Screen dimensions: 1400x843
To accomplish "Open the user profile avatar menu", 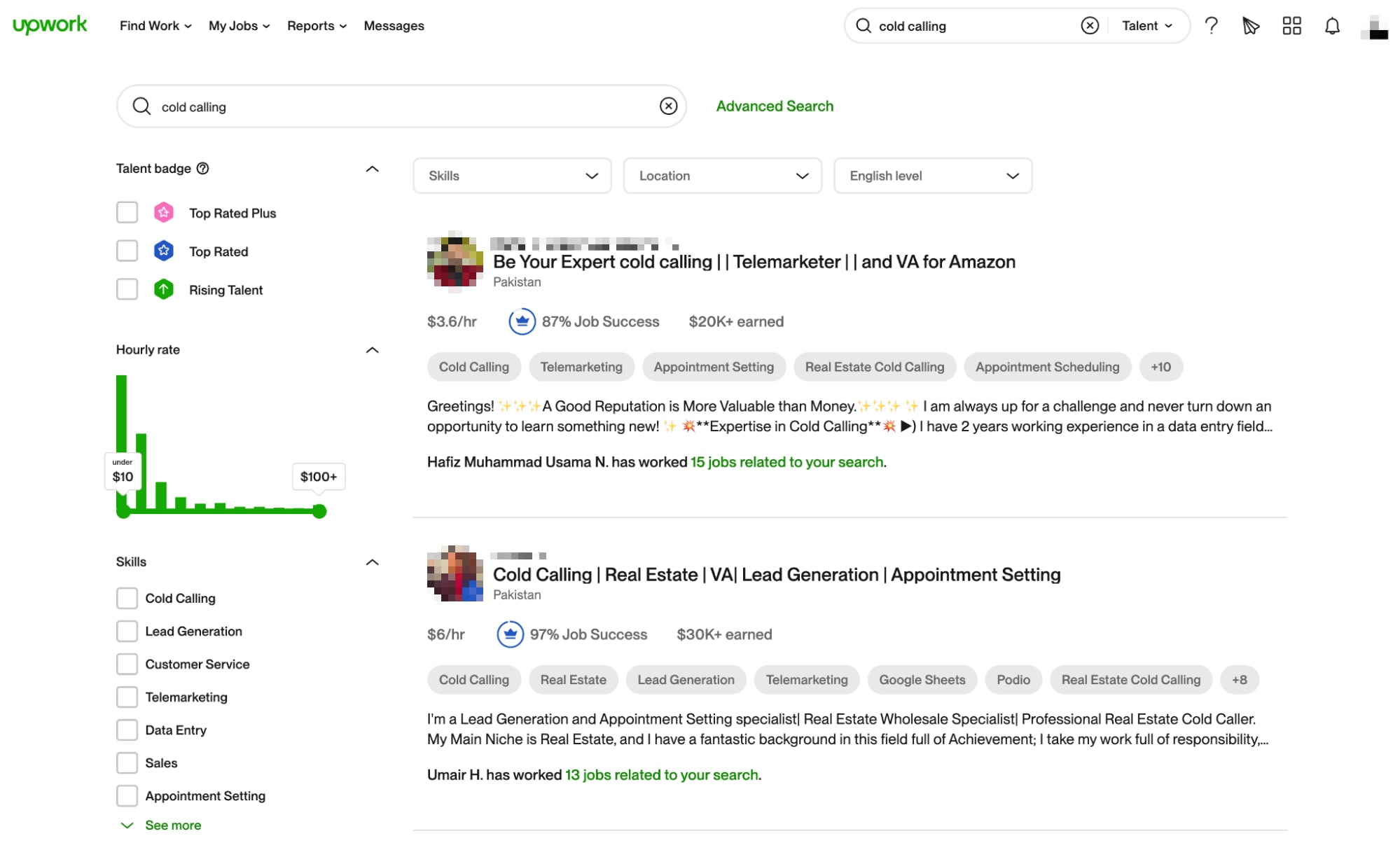I will (1374, 27).
